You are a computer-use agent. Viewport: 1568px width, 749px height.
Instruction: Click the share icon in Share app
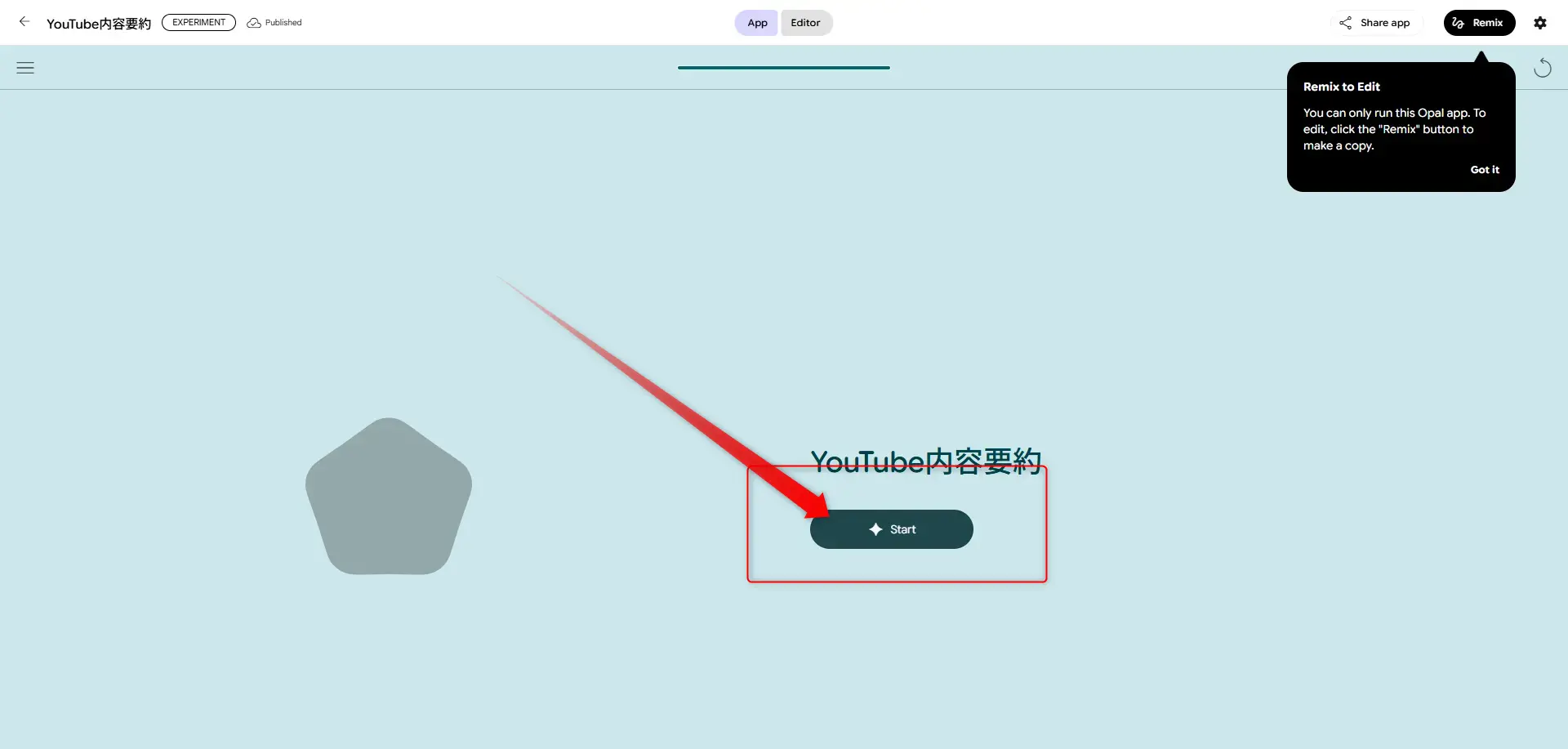(1345, 23)
